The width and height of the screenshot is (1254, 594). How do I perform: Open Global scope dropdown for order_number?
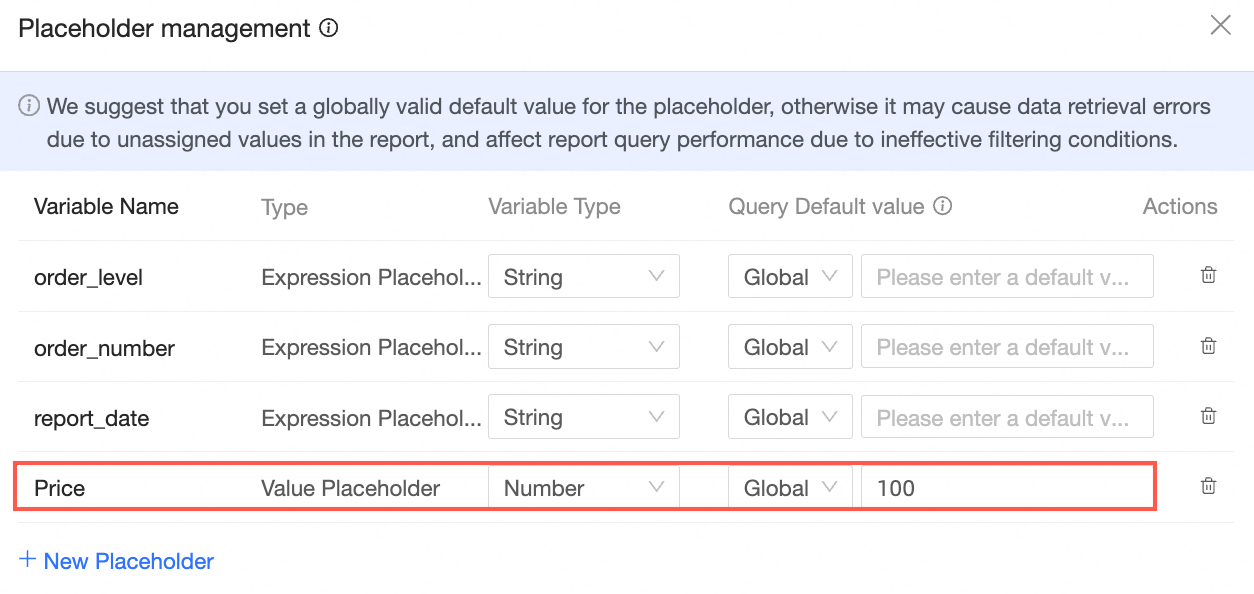click(x=789, y=347)
